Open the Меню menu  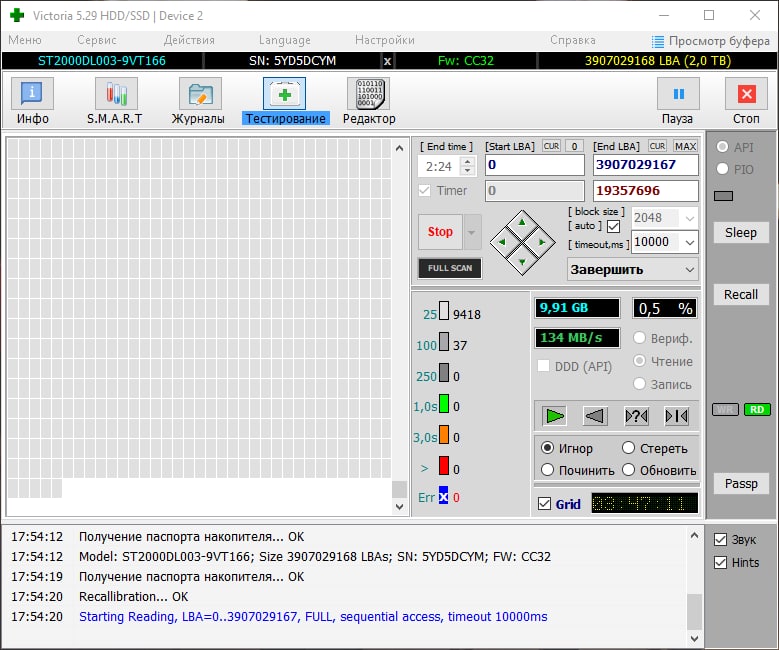(25, 40)
